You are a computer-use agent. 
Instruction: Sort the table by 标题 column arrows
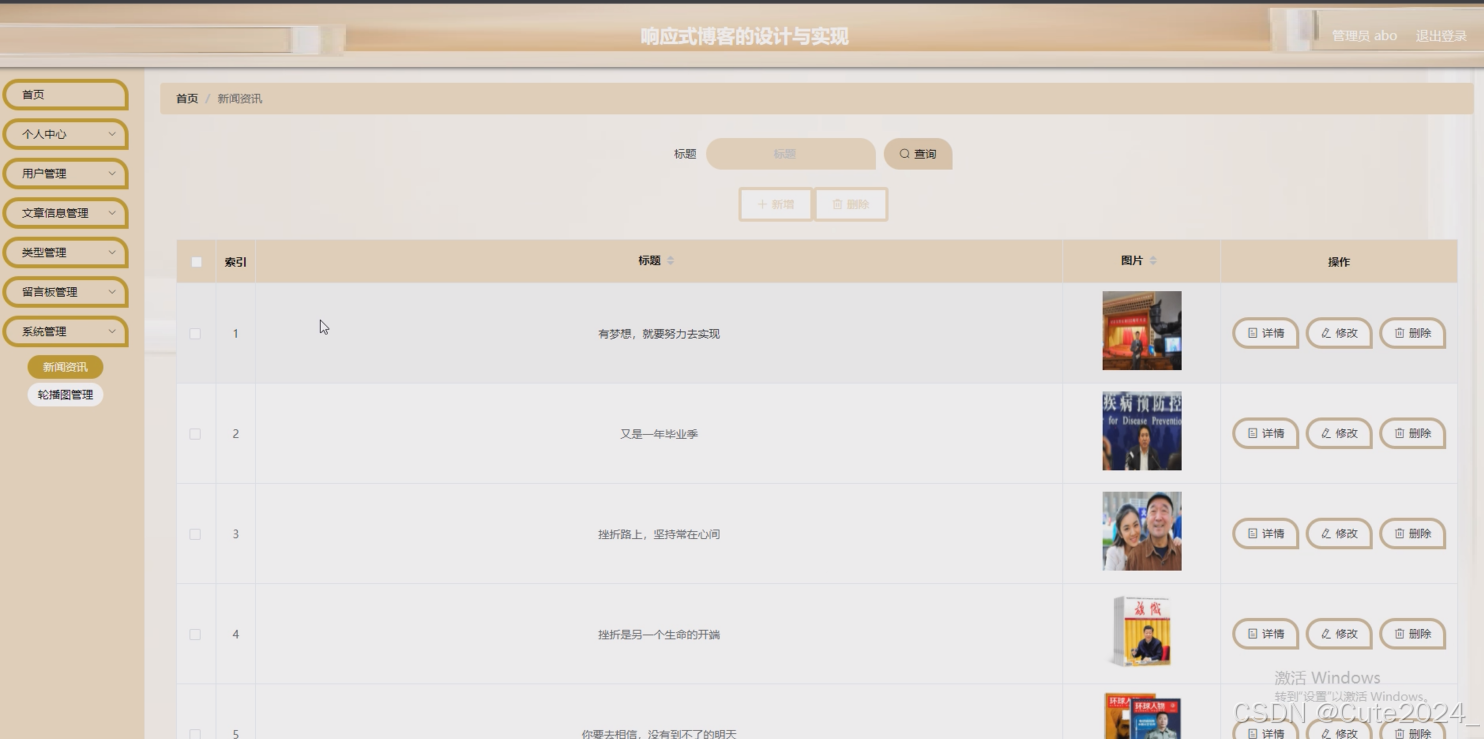click(671, 261)
